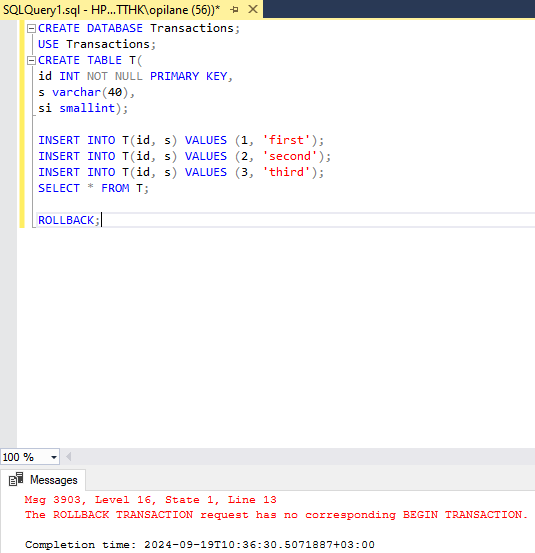Click the Msg 3903 error header line
The height and width of the screenshot is (553, 535).
click(151, 500)
